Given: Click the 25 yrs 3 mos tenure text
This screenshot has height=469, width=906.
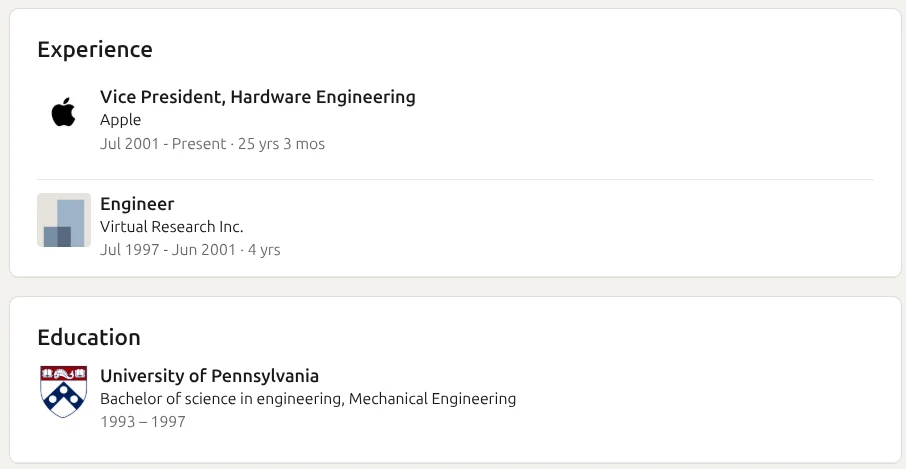Looking at the screenshot, I should coord(281,143).
